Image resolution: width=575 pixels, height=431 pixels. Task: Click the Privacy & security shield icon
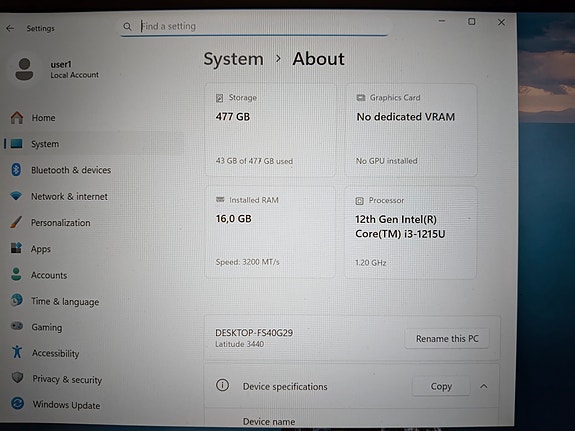pyautogui.click(x=17, y=378)
